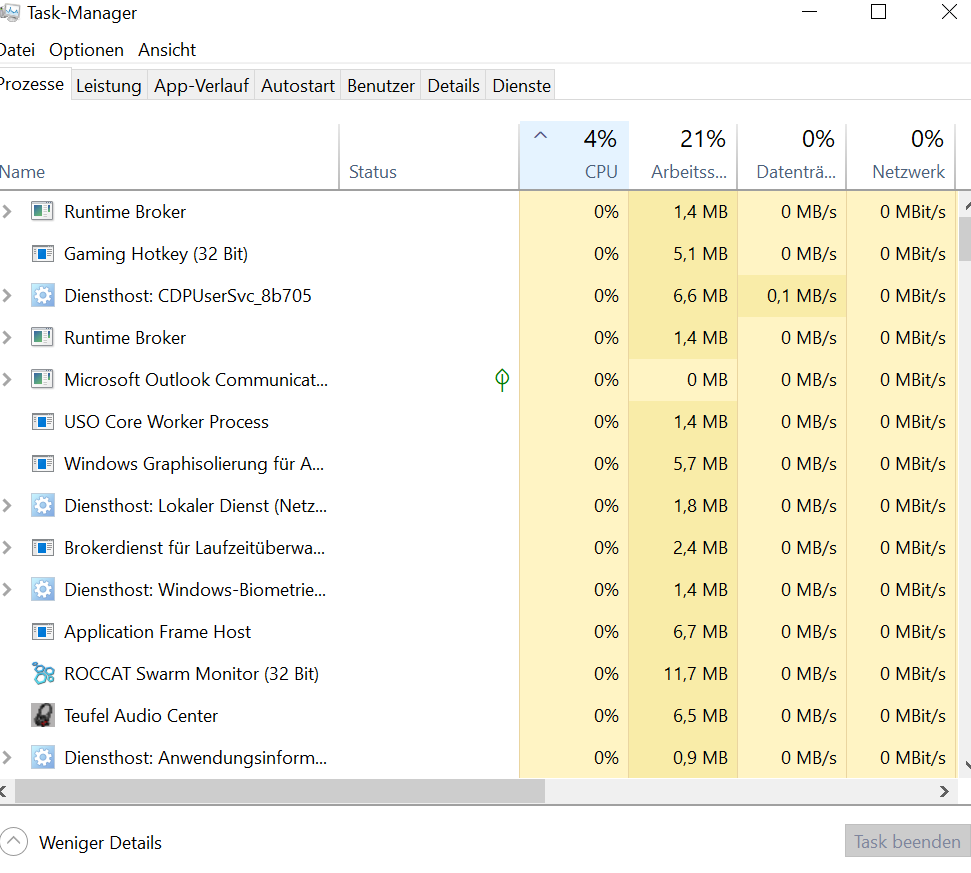
Task: Sort by Arbeitsspeicher column header
Action: coord(683,155)
